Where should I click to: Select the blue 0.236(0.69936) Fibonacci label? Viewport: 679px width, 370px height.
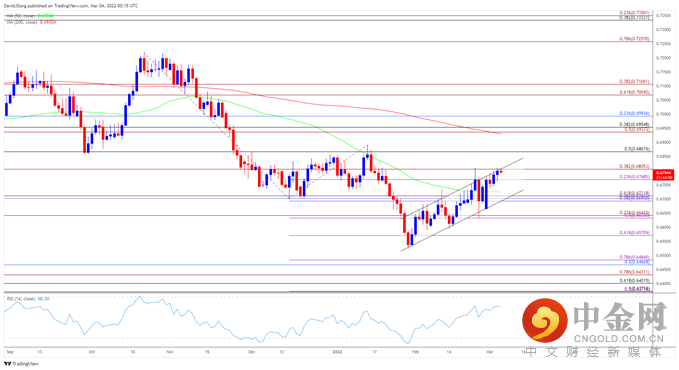(x=634, y=114)
